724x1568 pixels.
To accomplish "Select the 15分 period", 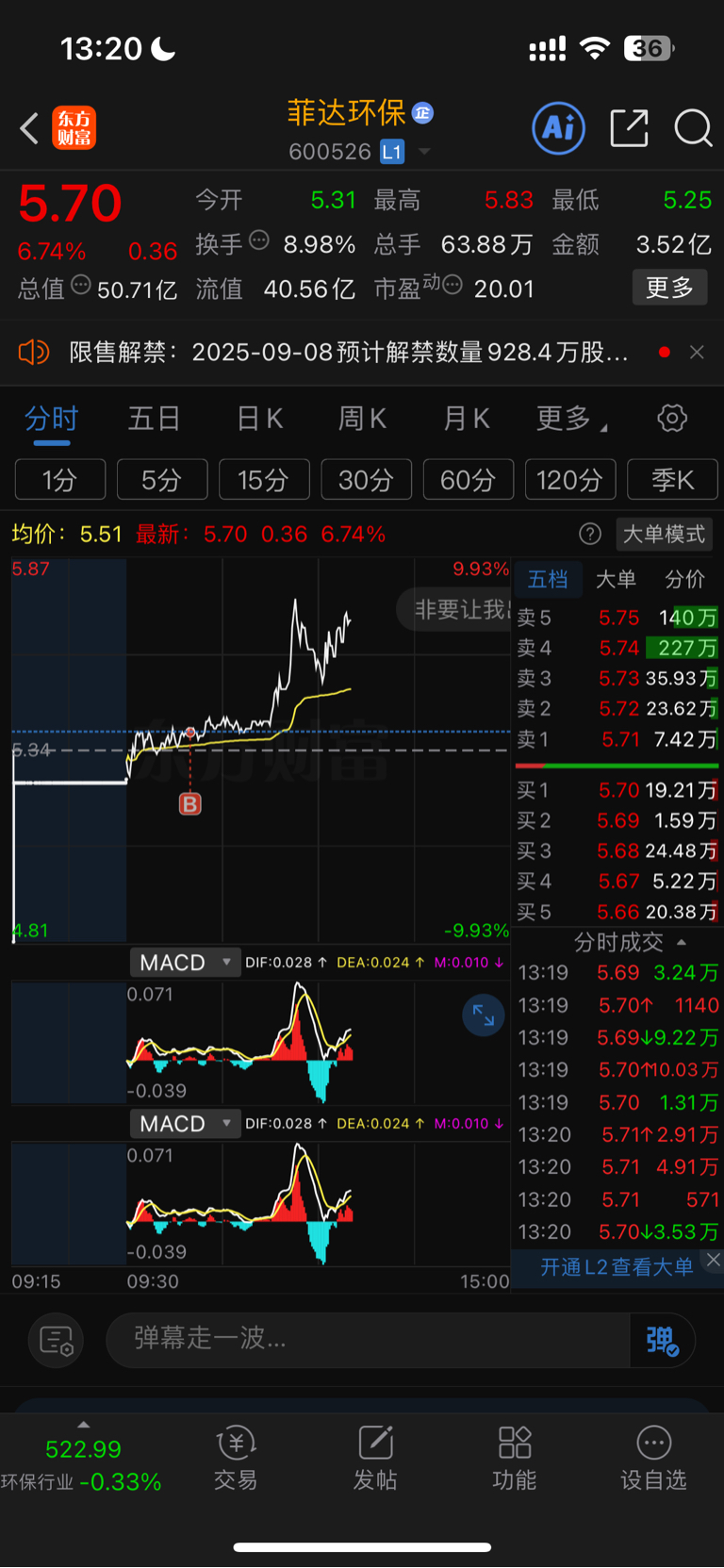I will 264,480.
